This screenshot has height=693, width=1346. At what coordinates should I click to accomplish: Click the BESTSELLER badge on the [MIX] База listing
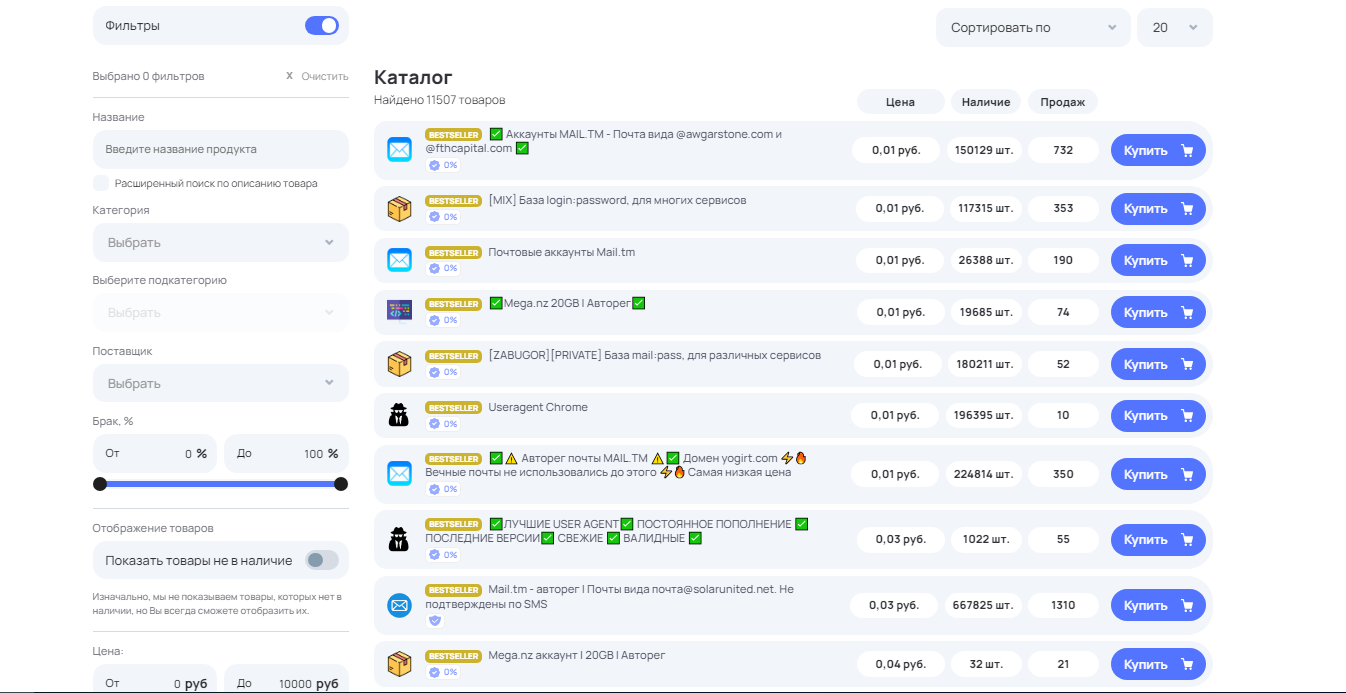[453, 201]
